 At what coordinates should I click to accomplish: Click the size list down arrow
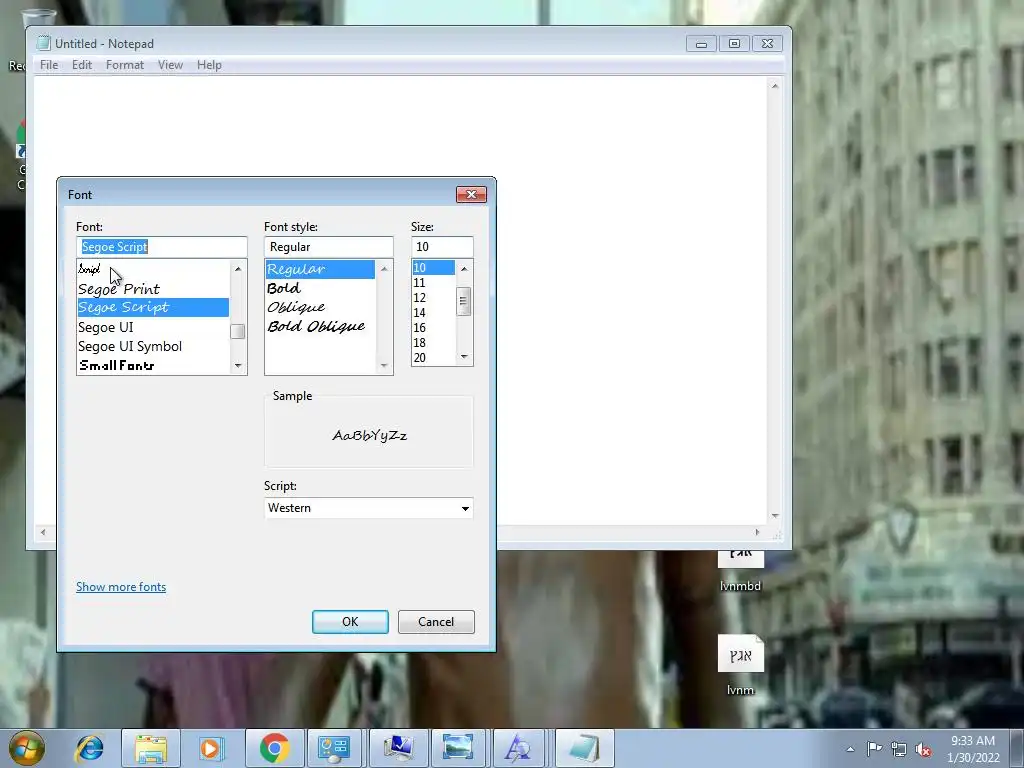click(x=464, y=357)
